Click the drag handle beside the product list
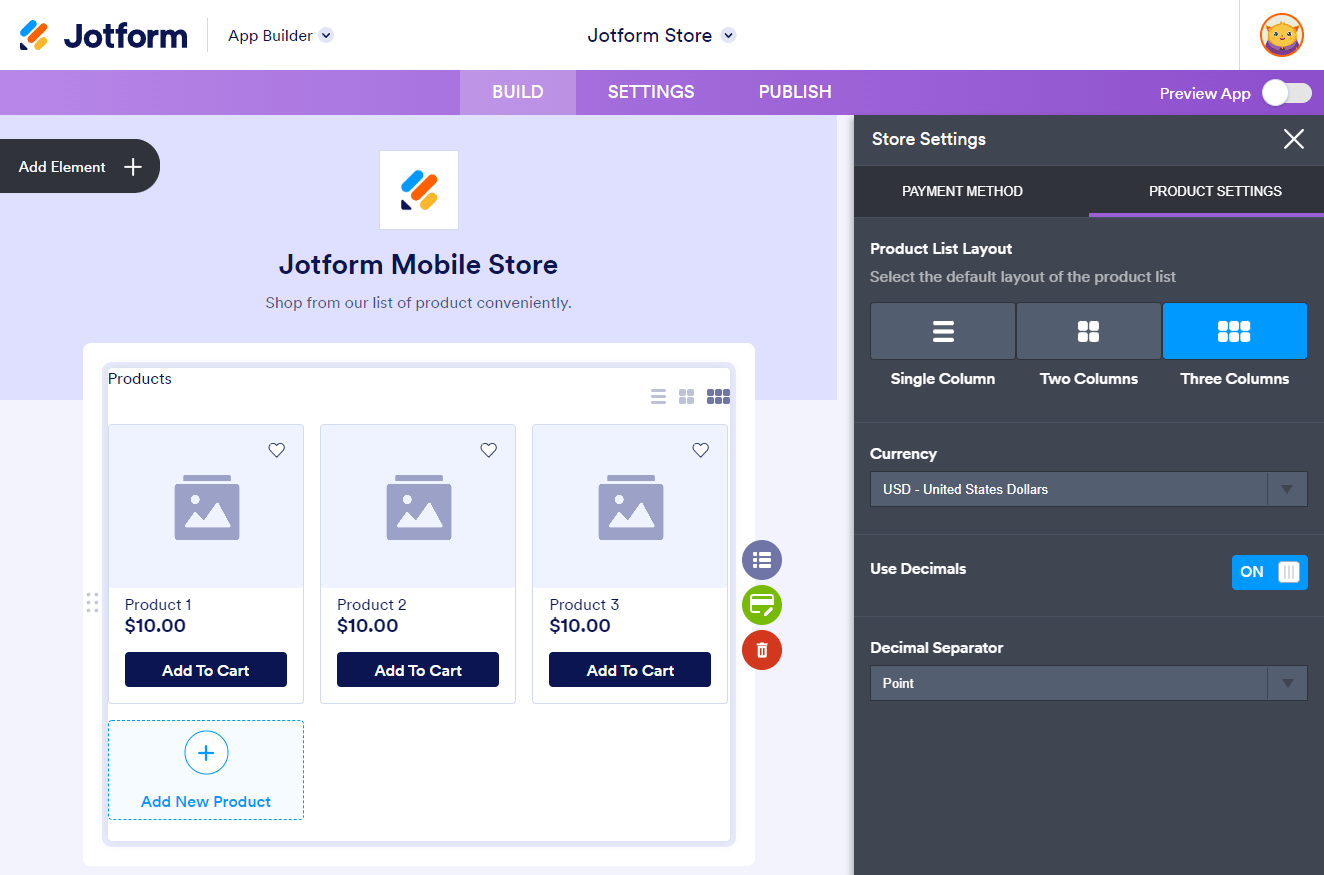Viewport: 1324px width, 875px height. click(x=92, y=602)
